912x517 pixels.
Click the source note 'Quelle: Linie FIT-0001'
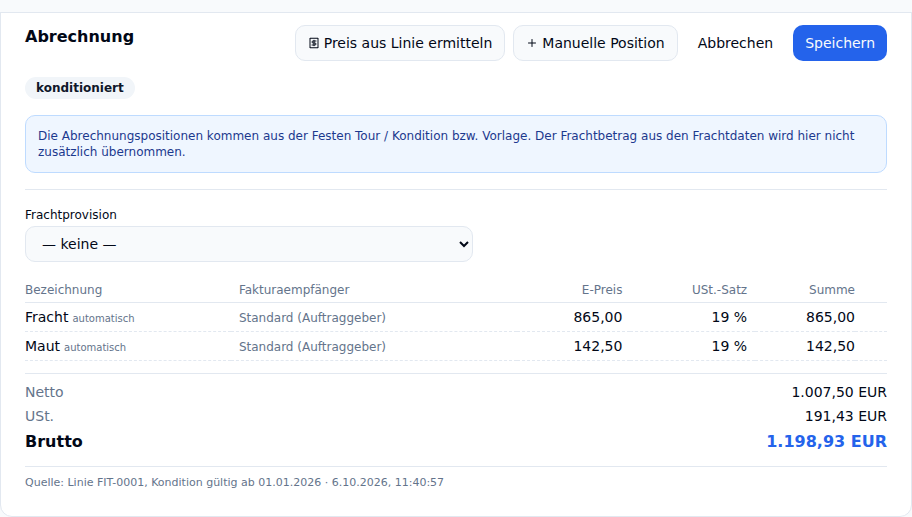pyautogui.click(x=234, y=482)
